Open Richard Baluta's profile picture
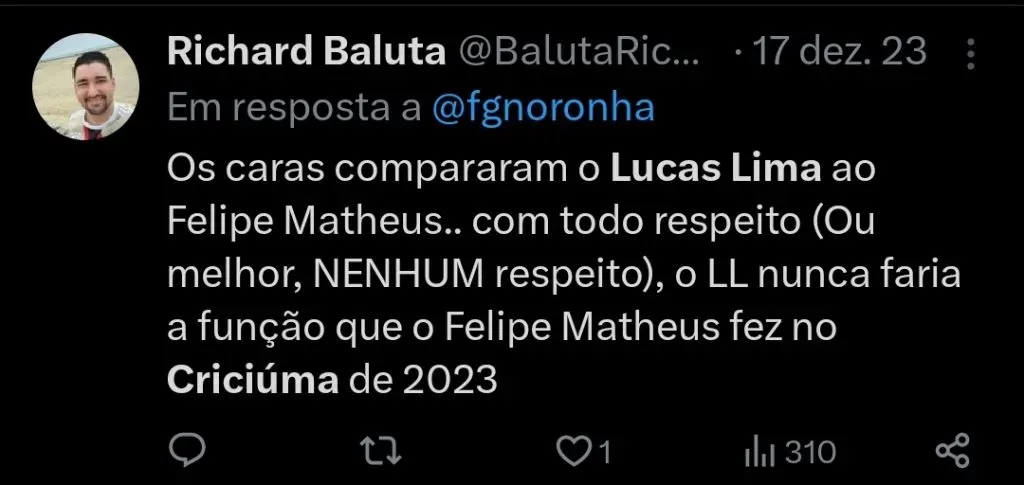The width and height of the screenshot is (1024, 485). click(86, 86)
